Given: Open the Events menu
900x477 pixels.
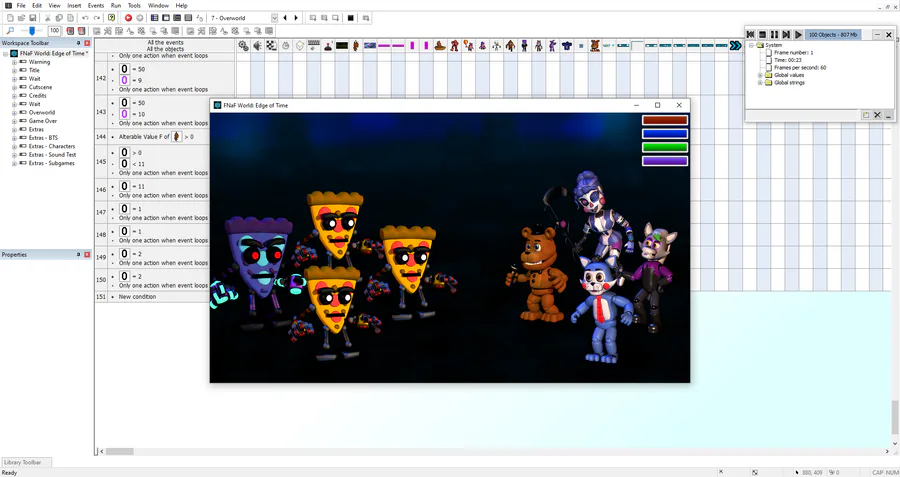Looking at the screenshot, I should [96, 6].
